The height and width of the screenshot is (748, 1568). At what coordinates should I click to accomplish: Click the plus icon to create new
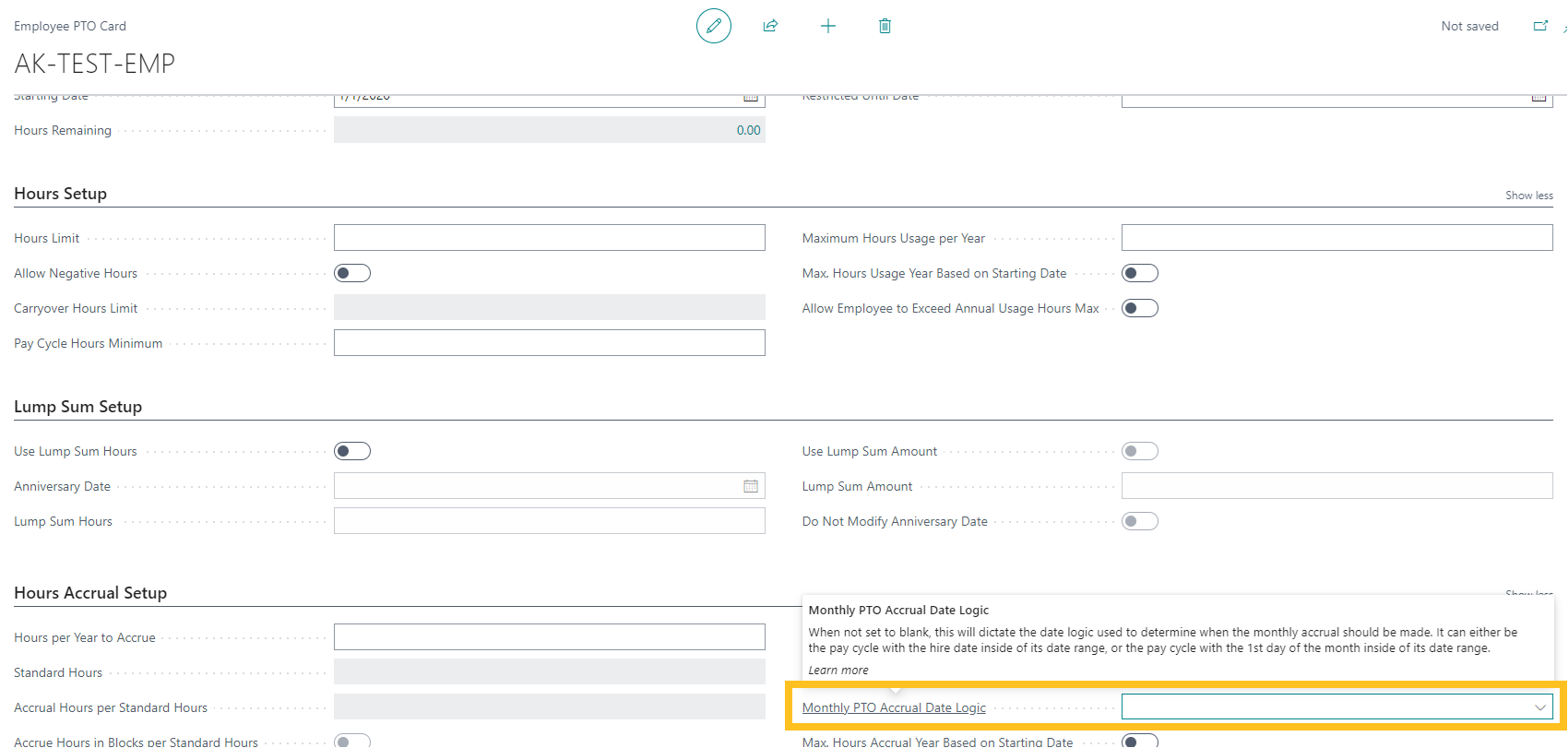pyautogui.click(x=827, y=26)
